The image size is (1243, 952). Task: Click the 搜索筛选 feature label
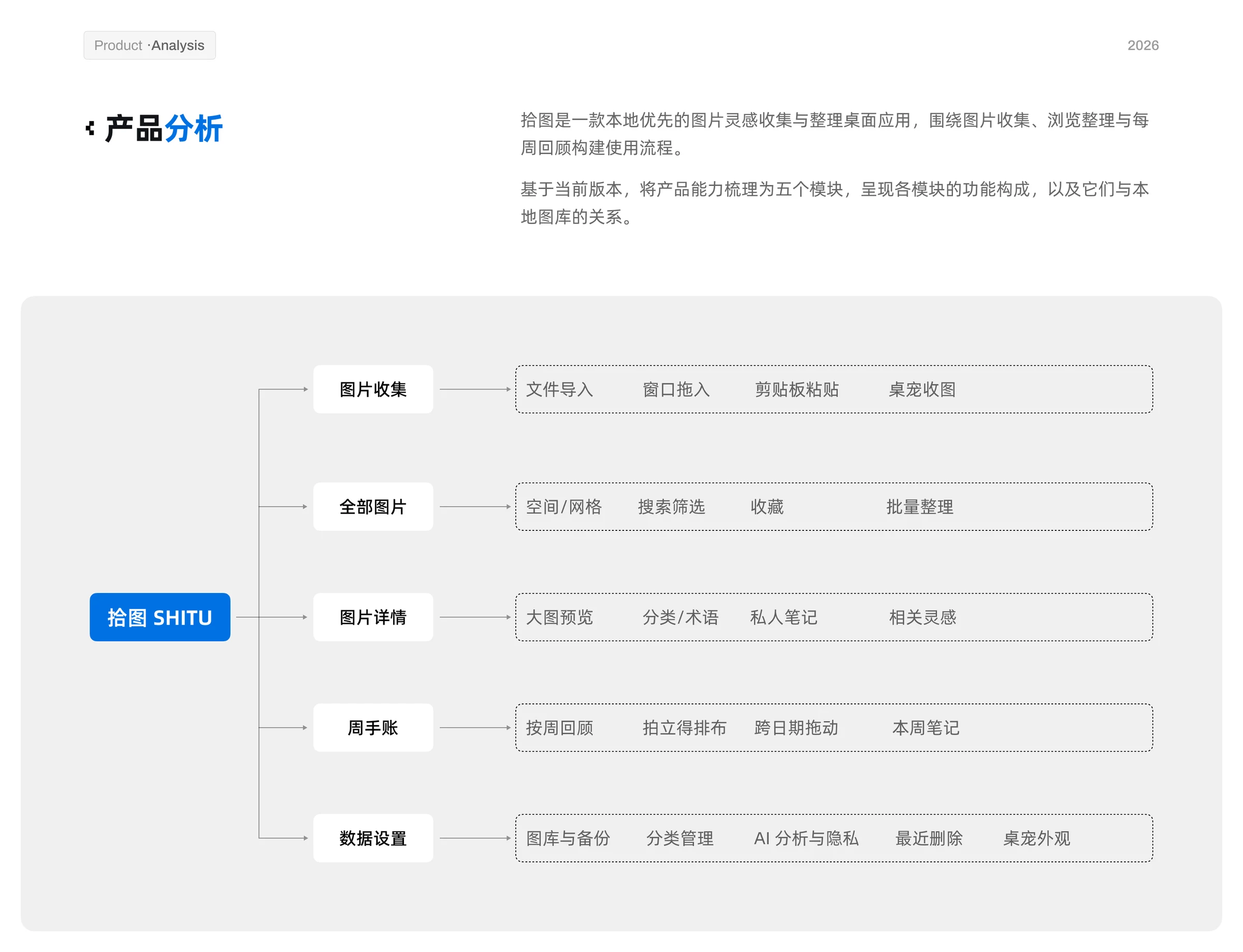672,507
